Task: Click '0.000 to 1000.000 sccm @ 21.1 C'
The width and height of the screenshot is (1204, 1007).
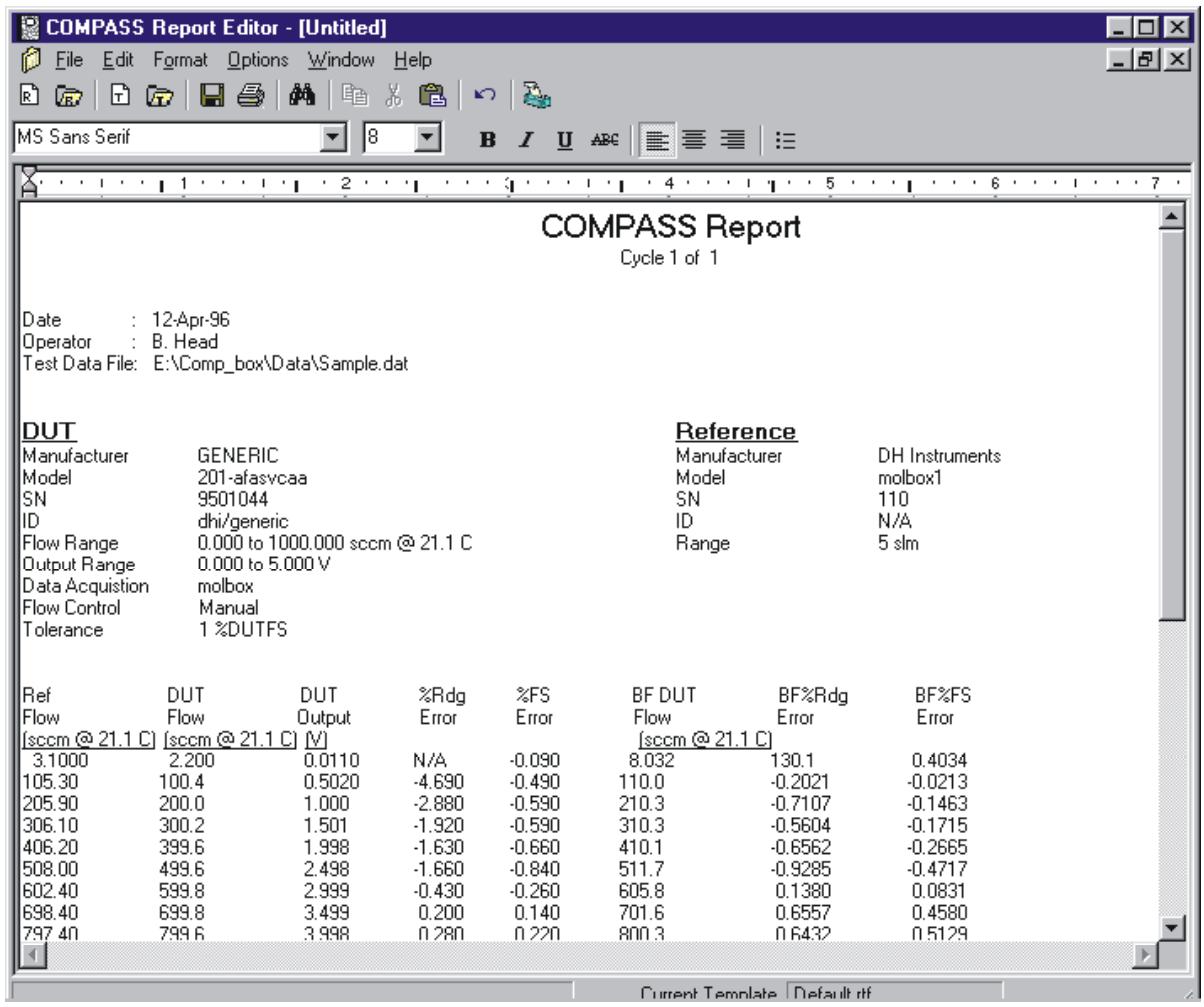Action: (336, 544)
